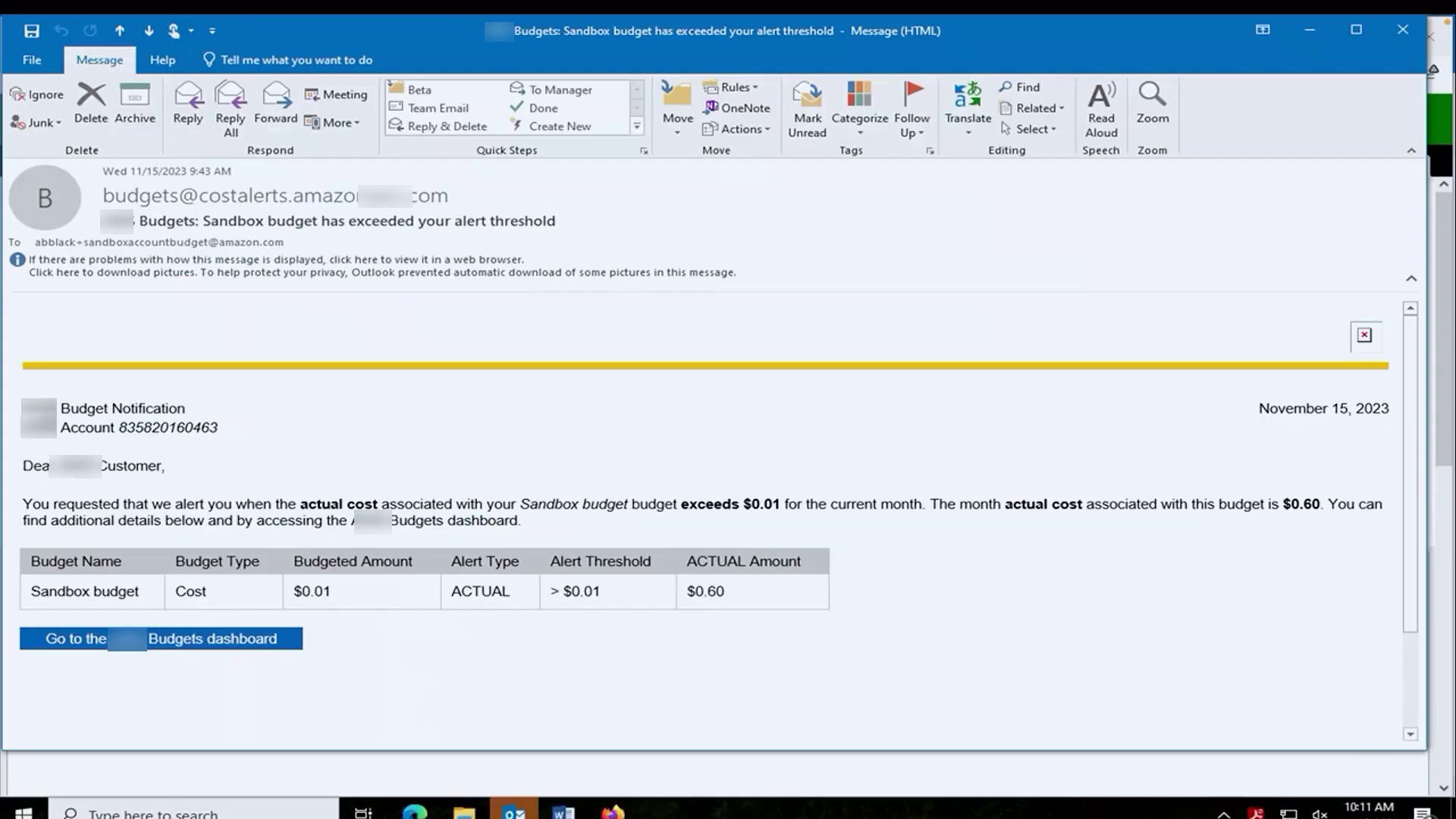Click Find in Editing group

click(1019, 87)
